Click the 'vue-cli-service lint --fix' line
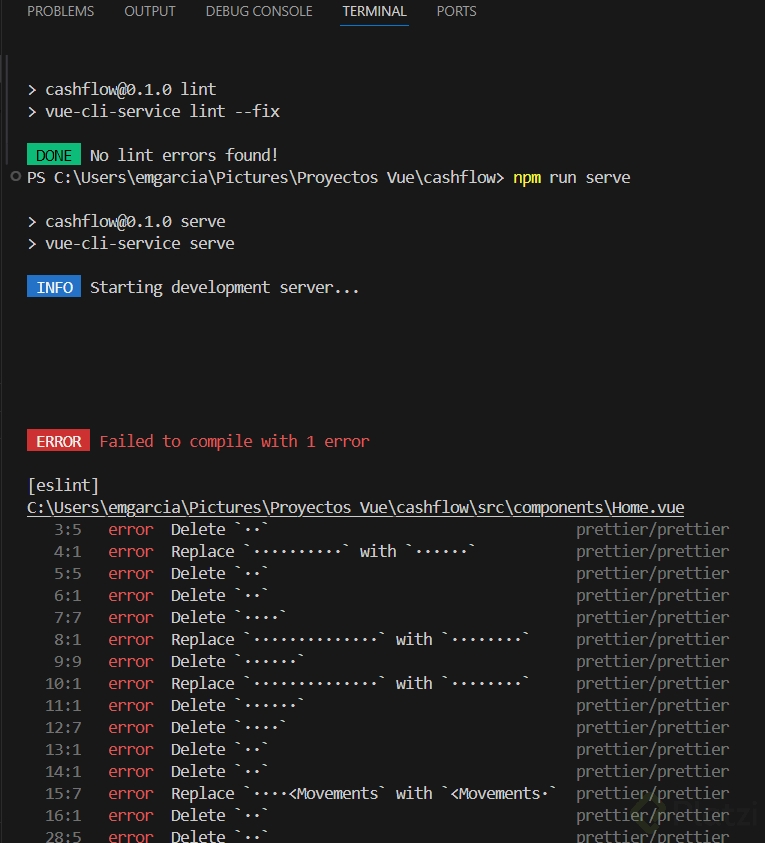The image size is (765, 843). point(162,112)
